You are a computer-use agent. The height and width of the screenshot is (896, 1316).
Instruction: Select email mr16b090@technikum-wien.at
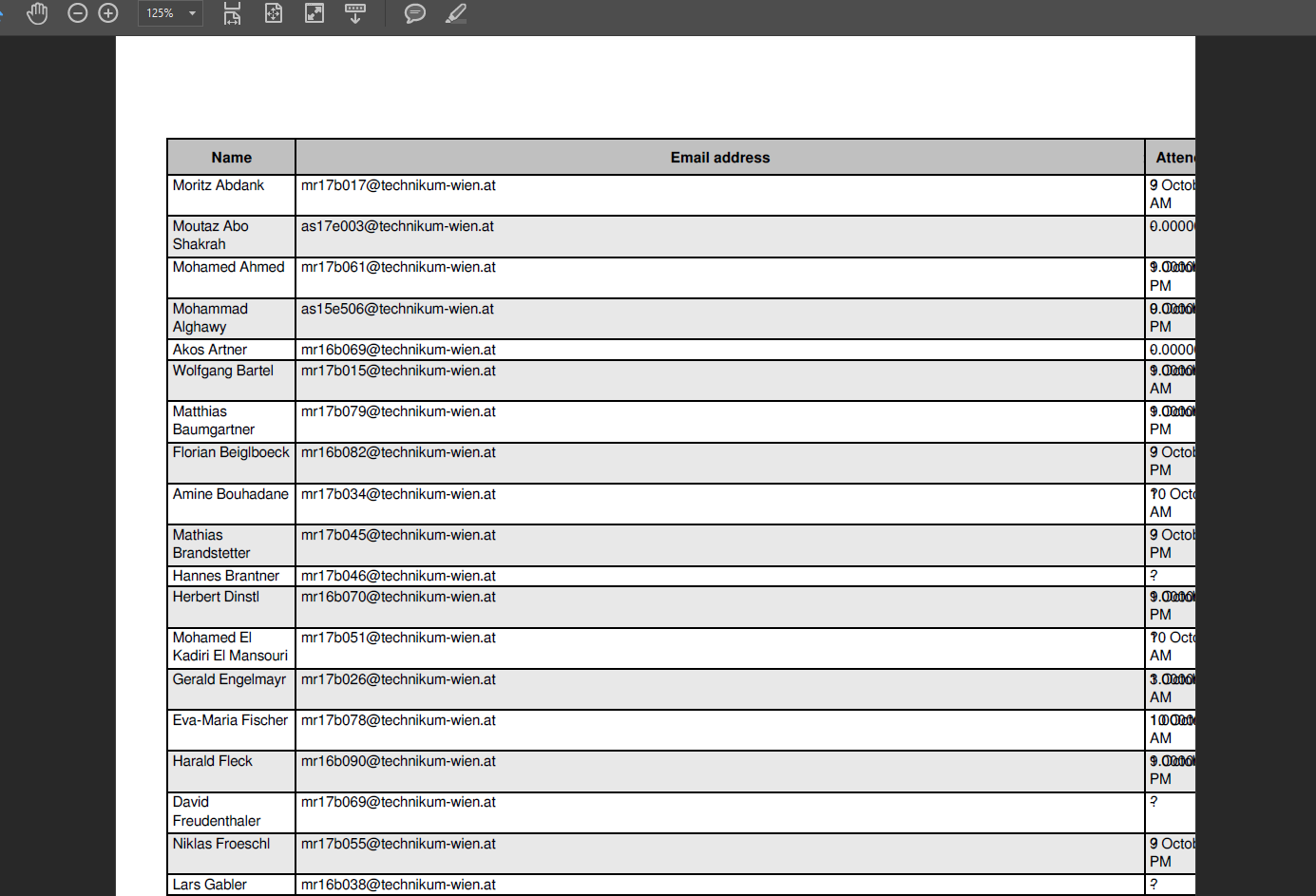pos(398,761)
